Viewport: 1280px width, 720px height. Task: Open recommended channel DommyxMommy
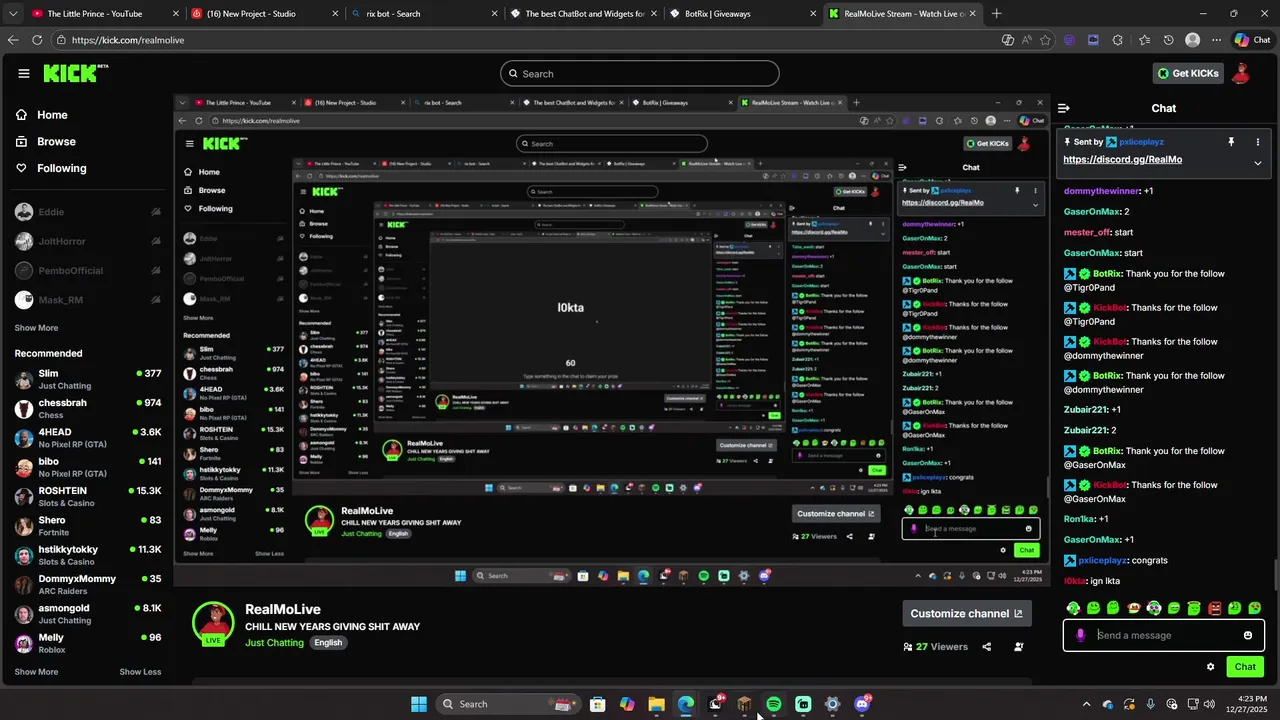[x=87, y=584]
